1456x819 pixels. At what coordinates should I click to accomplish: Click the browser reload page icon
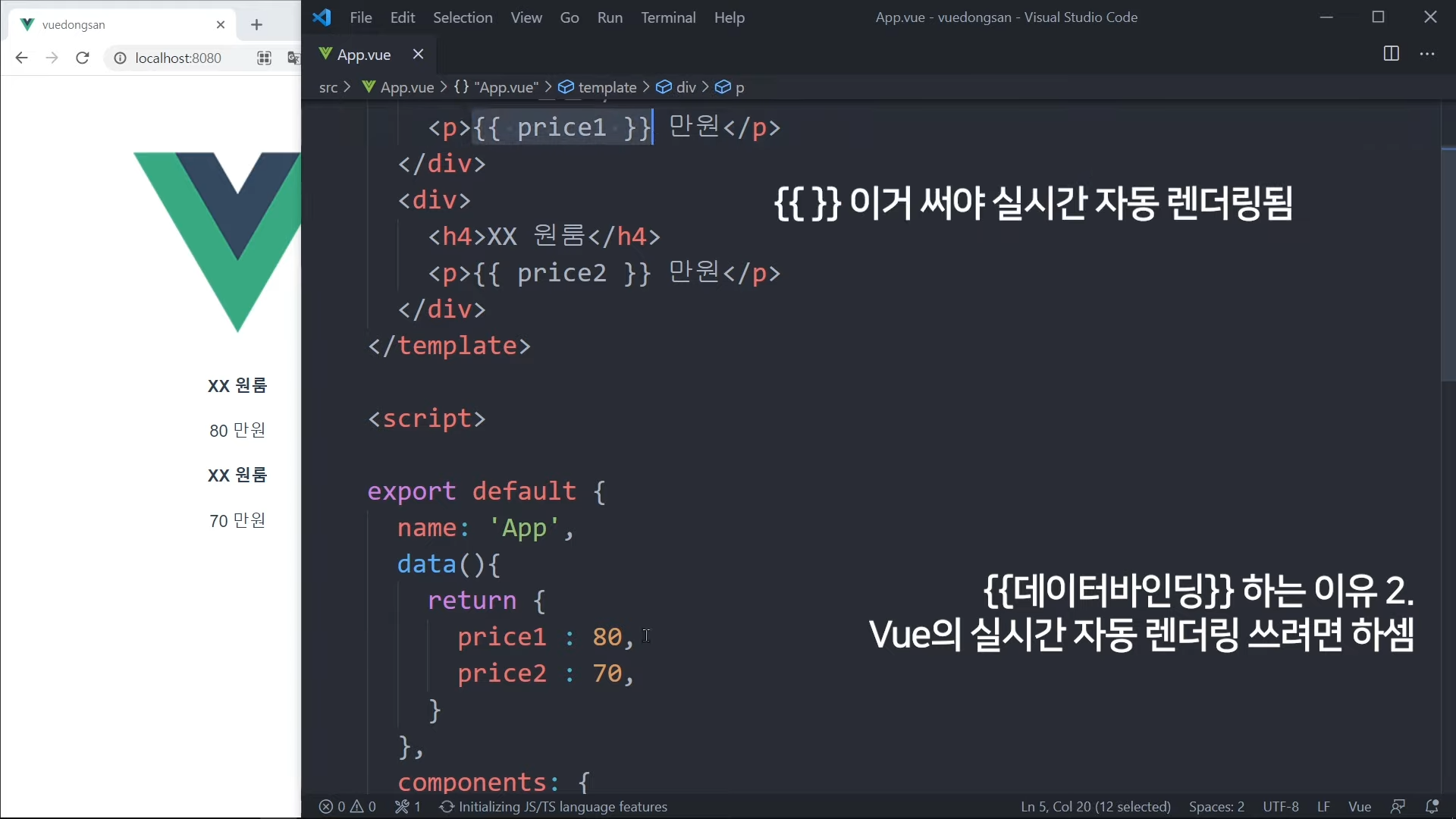click(83, 58)
